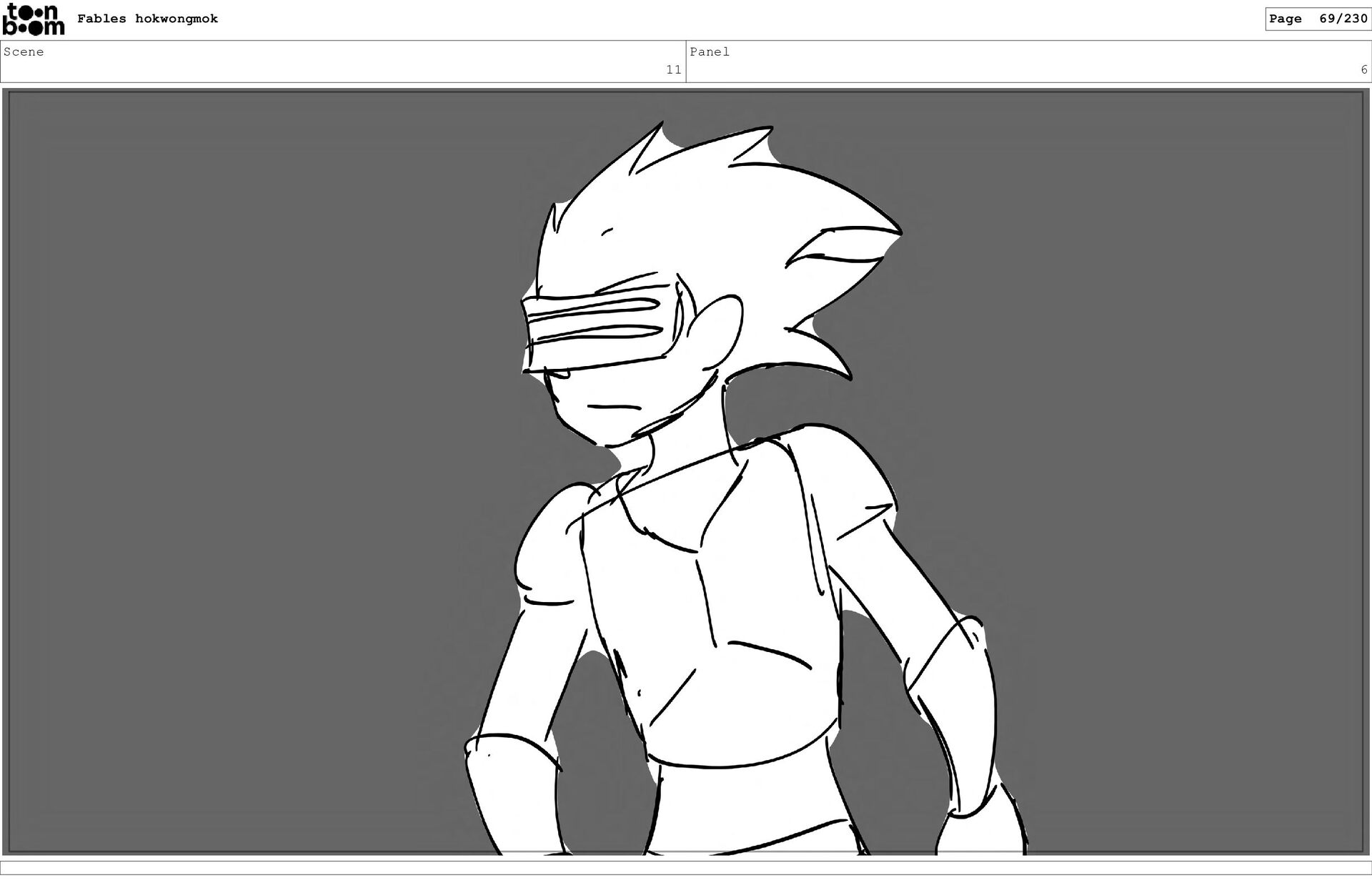Click the 'Scene' header label
This screenshot has height=888, width=1372.
[x=24, y=51]
